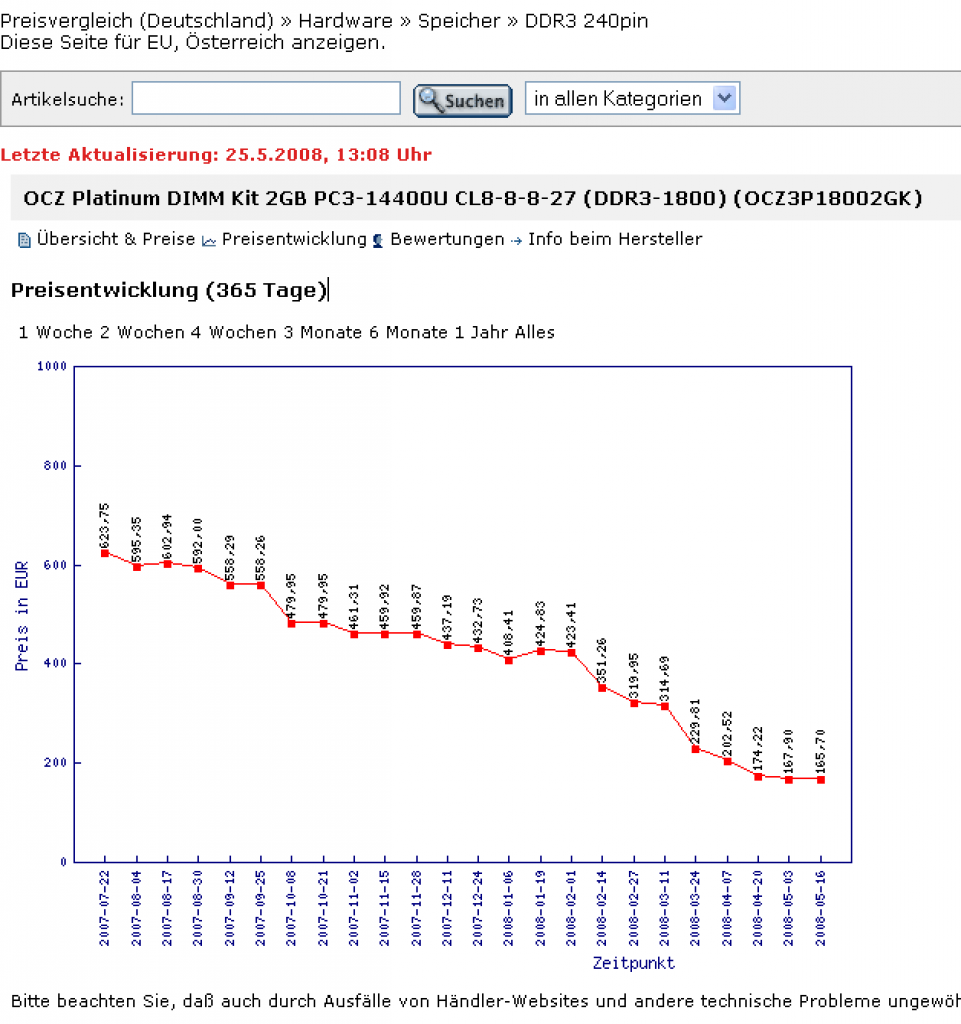Click the Preis in EUR axis label
The width and height of the screenshot is (961, 1024).
(22, 615)
